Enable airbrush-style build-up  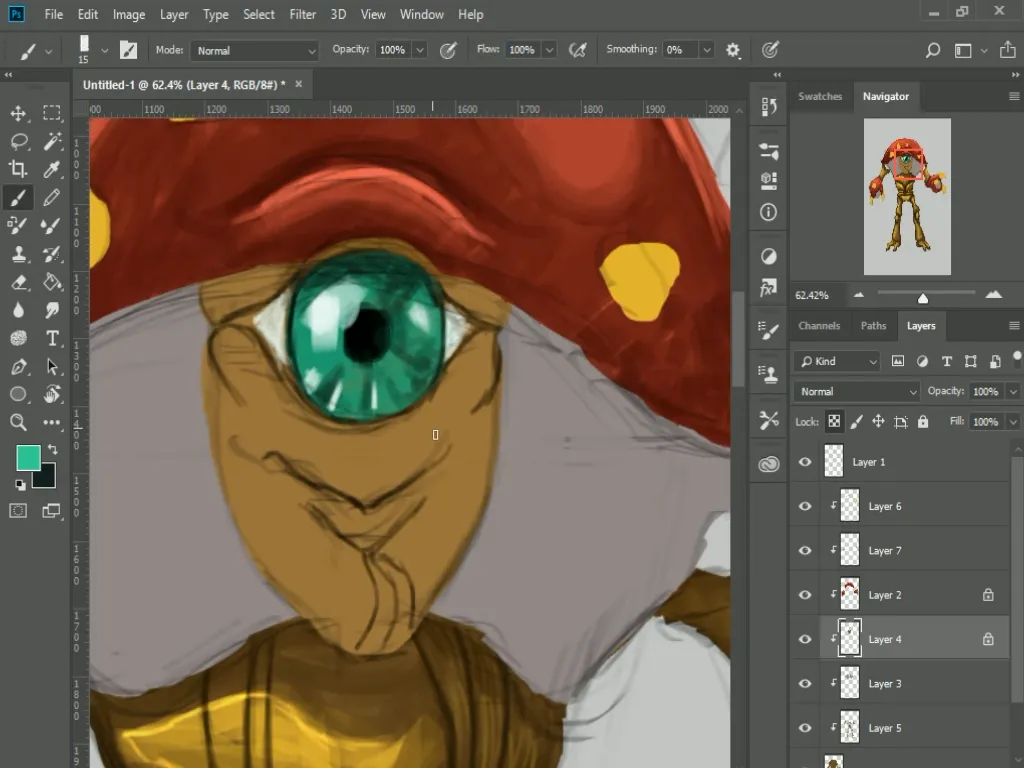[x=578, y=50]
